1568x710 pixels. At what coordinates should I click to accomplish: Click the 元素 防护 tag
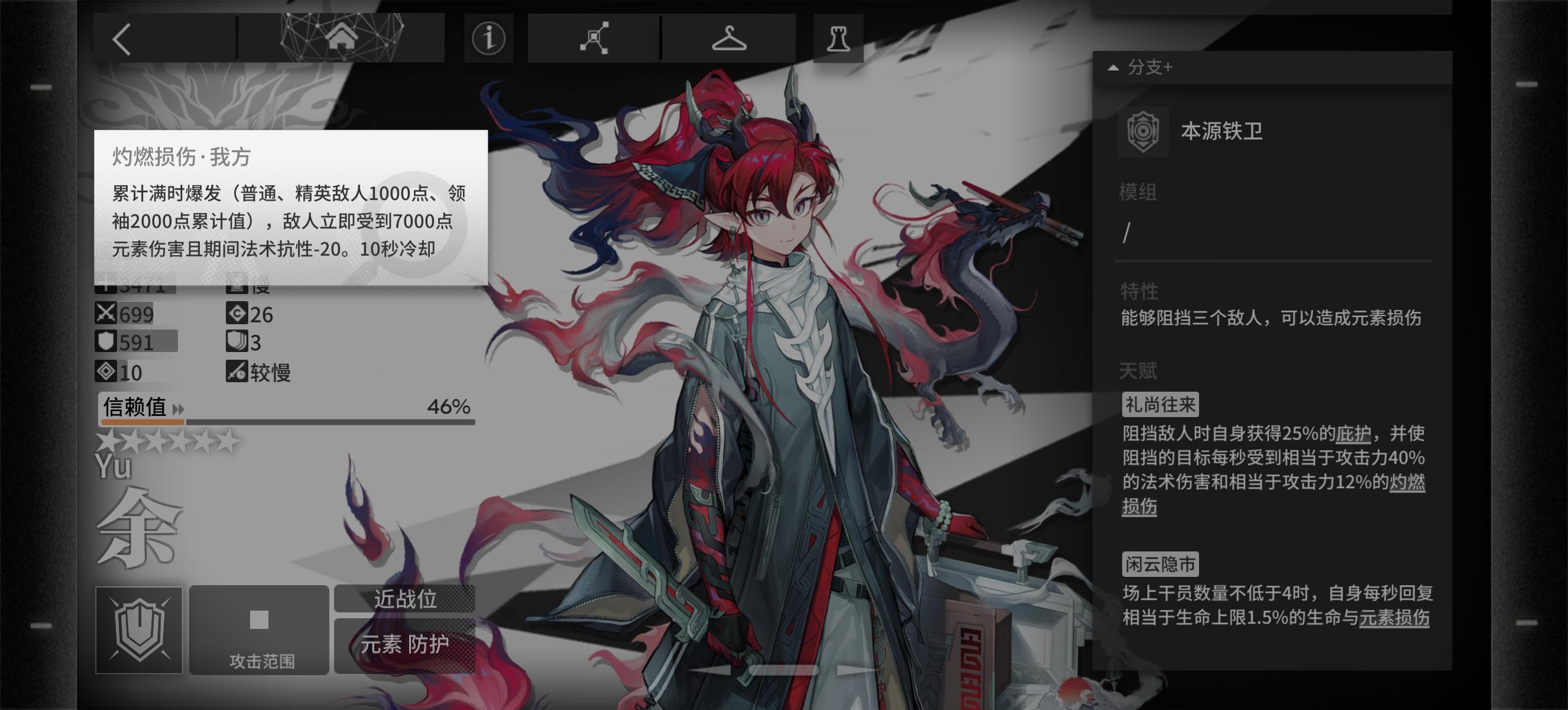(405, 644)
